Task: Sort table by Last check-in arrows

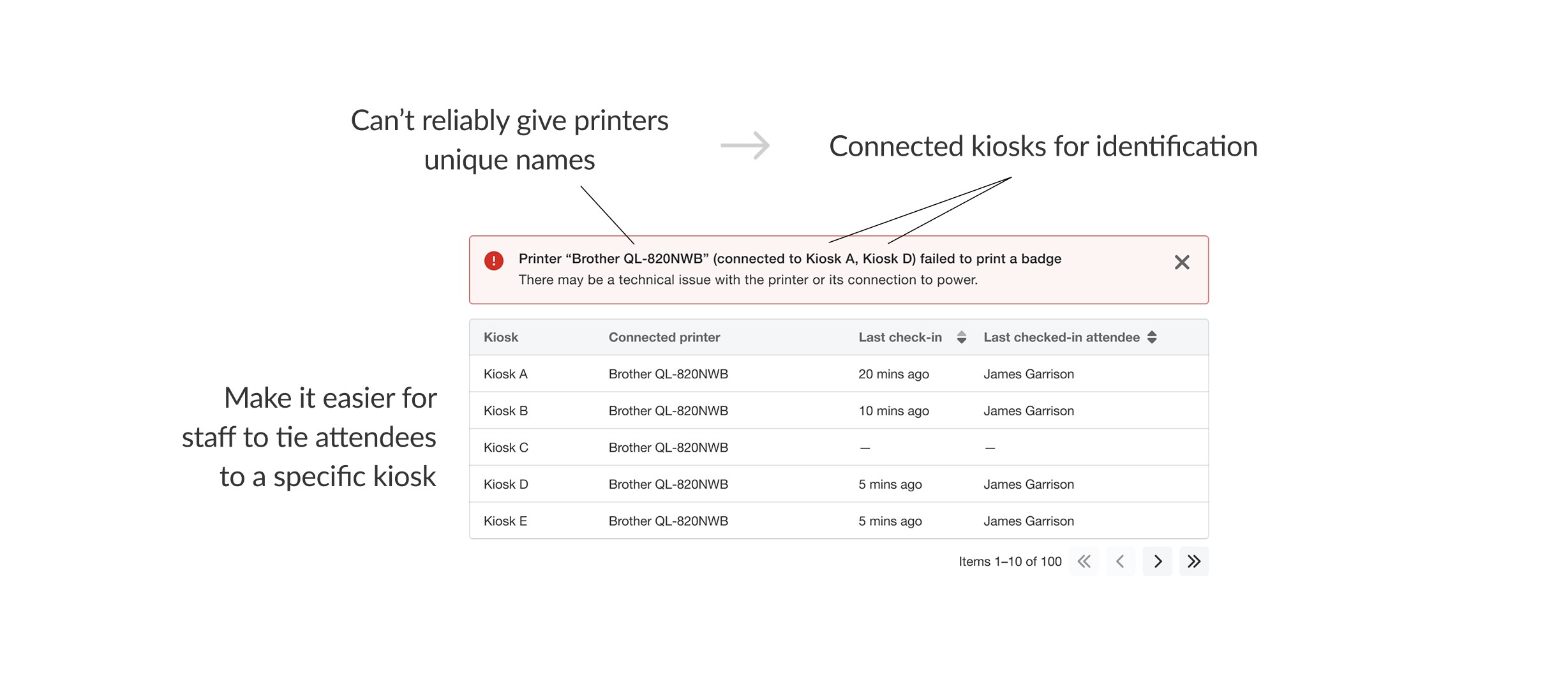Action: click(961, 337)
